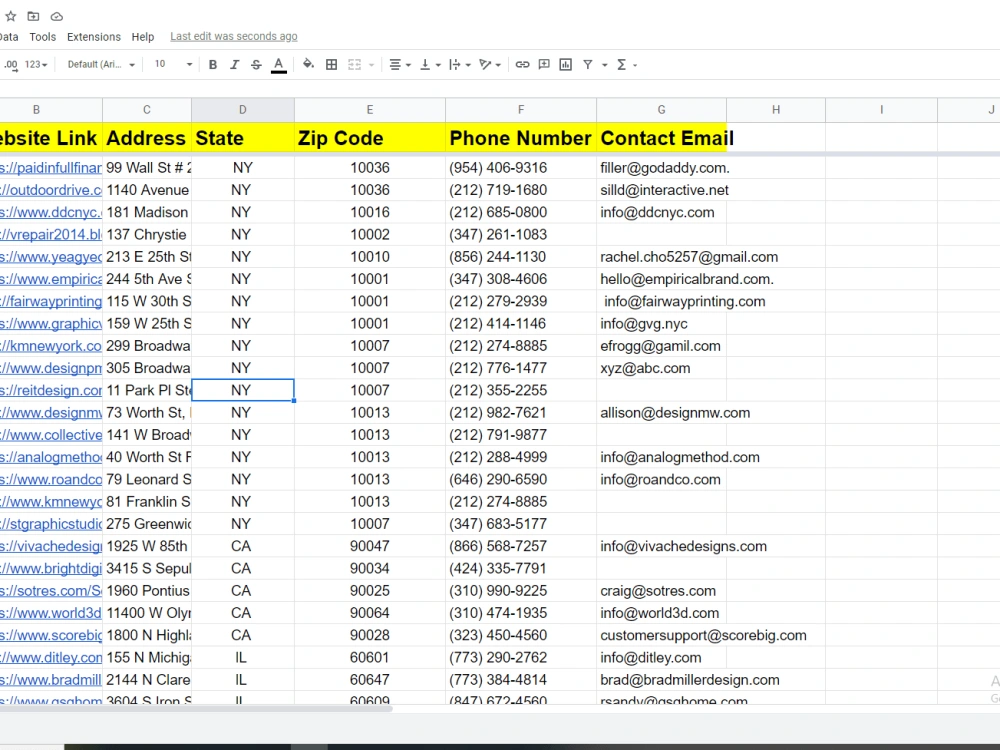Viewport: 1000px width, 750px height.
Task: Open the Data menu
Action: [x=8, y=37]
